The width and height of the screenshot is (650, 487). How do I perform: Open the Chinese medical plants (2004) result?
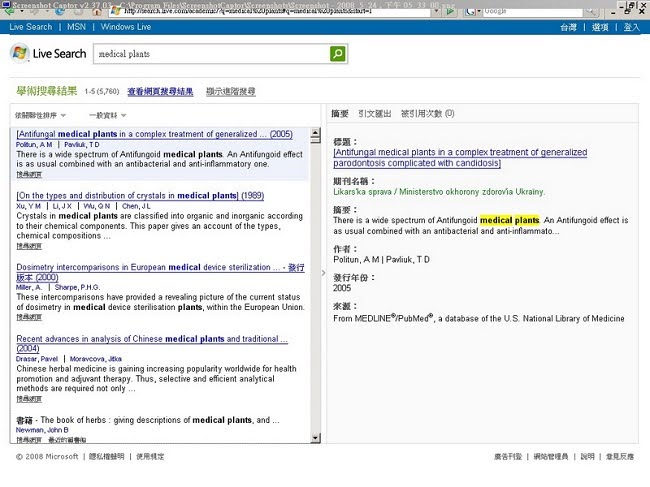(152, 344)
